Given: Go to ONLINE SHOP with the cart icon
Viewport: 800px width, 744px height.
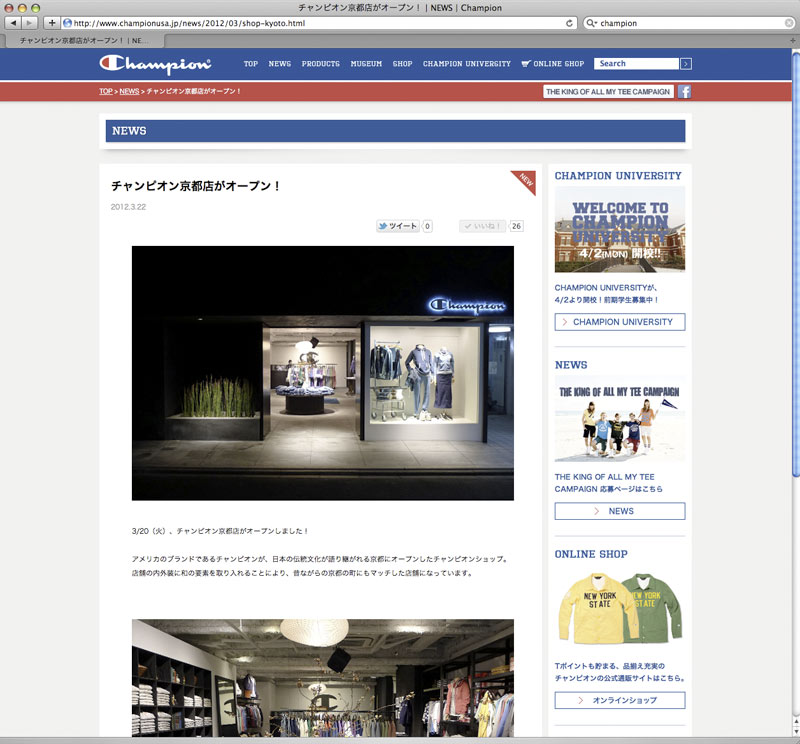Looking at the screenshot, I should point(553,64).
